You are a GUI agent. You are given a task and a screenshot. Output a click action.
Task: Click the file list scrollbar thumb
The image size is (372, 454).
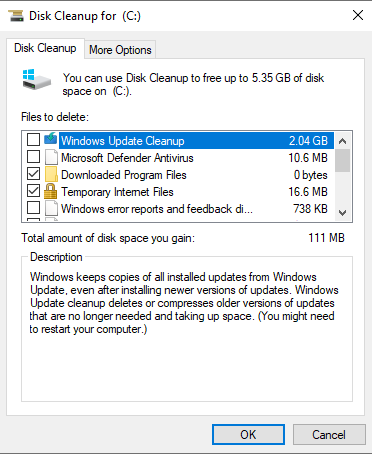[342, 160]
